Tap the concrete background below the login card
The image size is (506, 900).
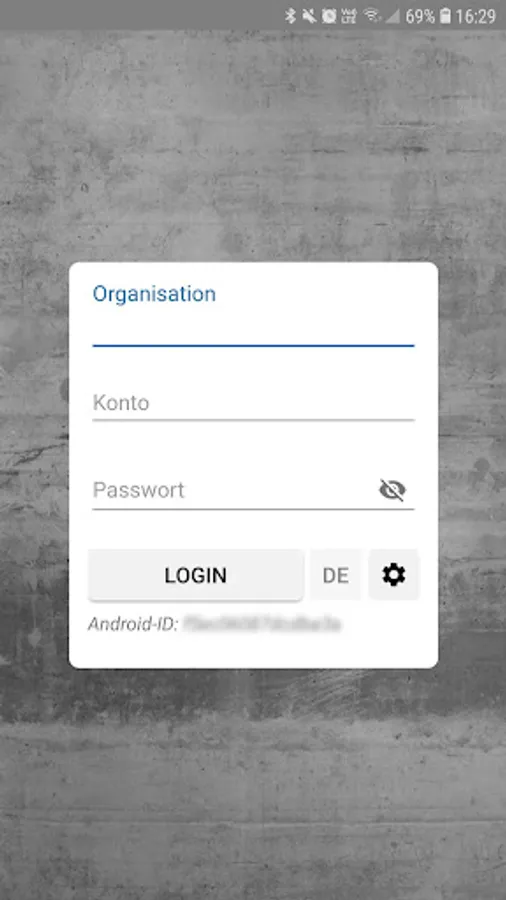coord(253,781)
